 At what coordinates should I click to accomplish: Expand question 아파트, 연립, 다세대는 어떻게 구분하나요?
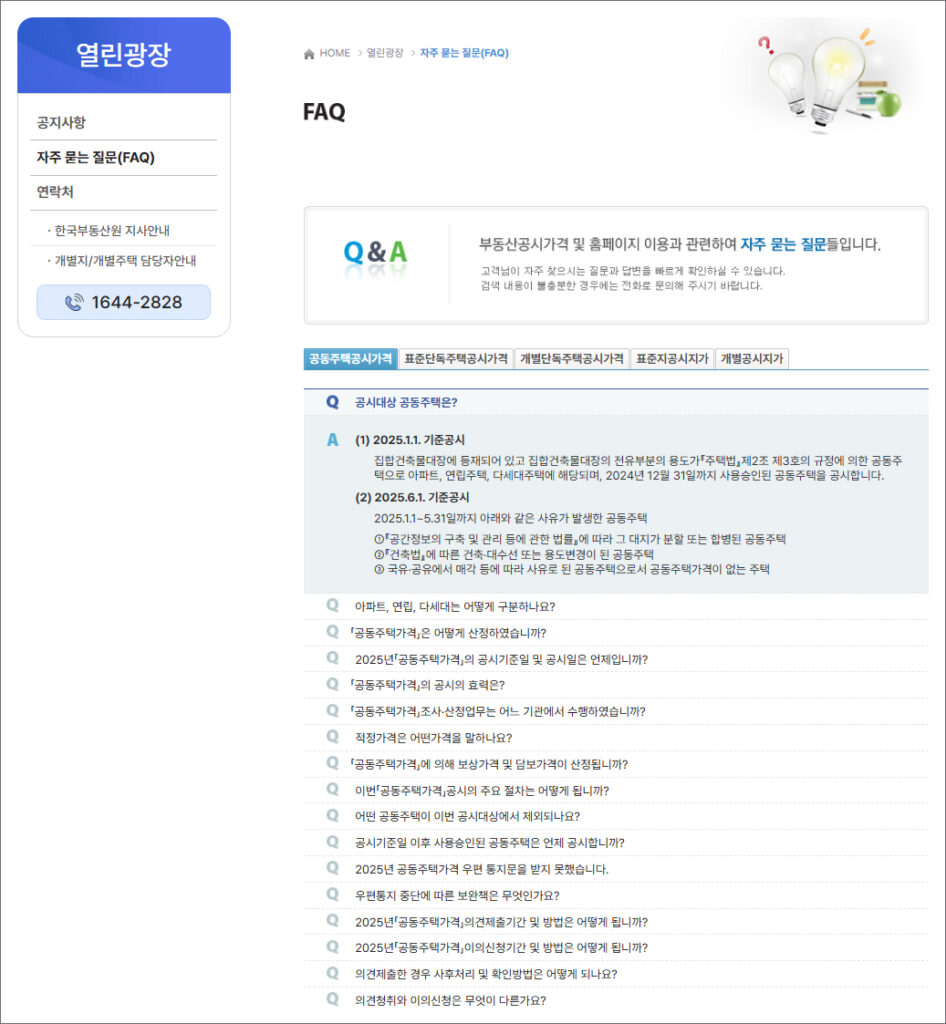click(x=455, y=606)
